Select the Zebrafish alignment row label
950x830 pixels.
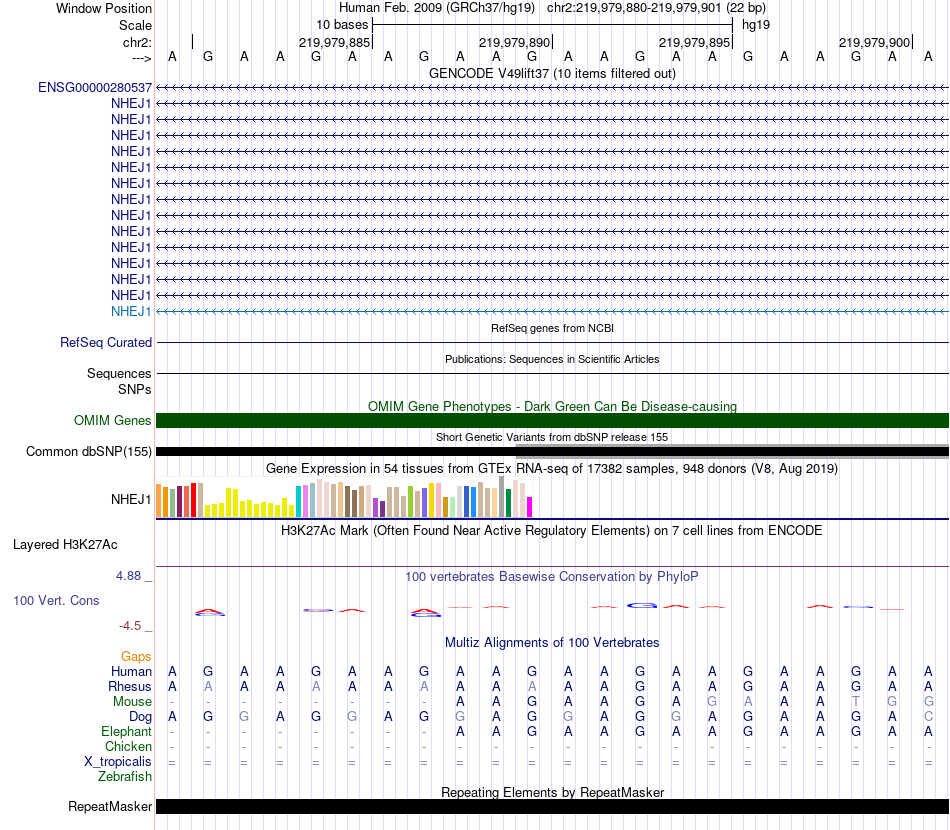(x=125, y=777)
